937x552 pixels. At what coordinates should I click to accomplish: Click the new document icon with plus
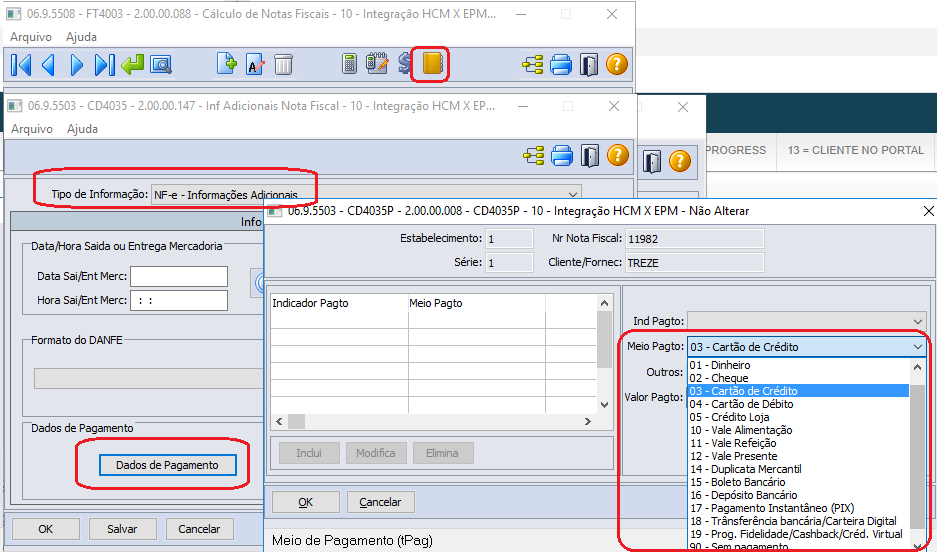click(228, 65)
